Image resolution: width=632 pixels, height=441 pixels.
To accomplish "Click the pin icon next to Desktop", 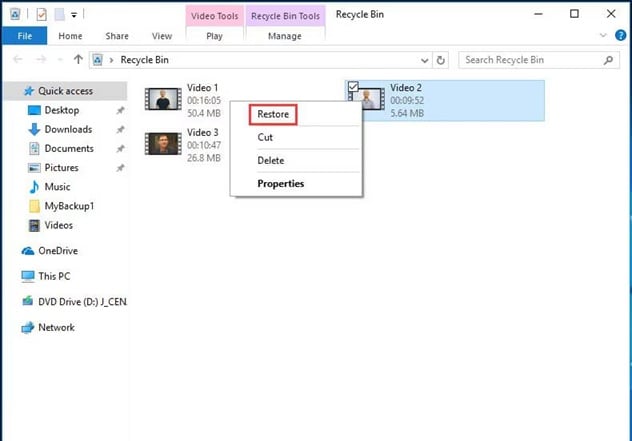I will point(120,110).
